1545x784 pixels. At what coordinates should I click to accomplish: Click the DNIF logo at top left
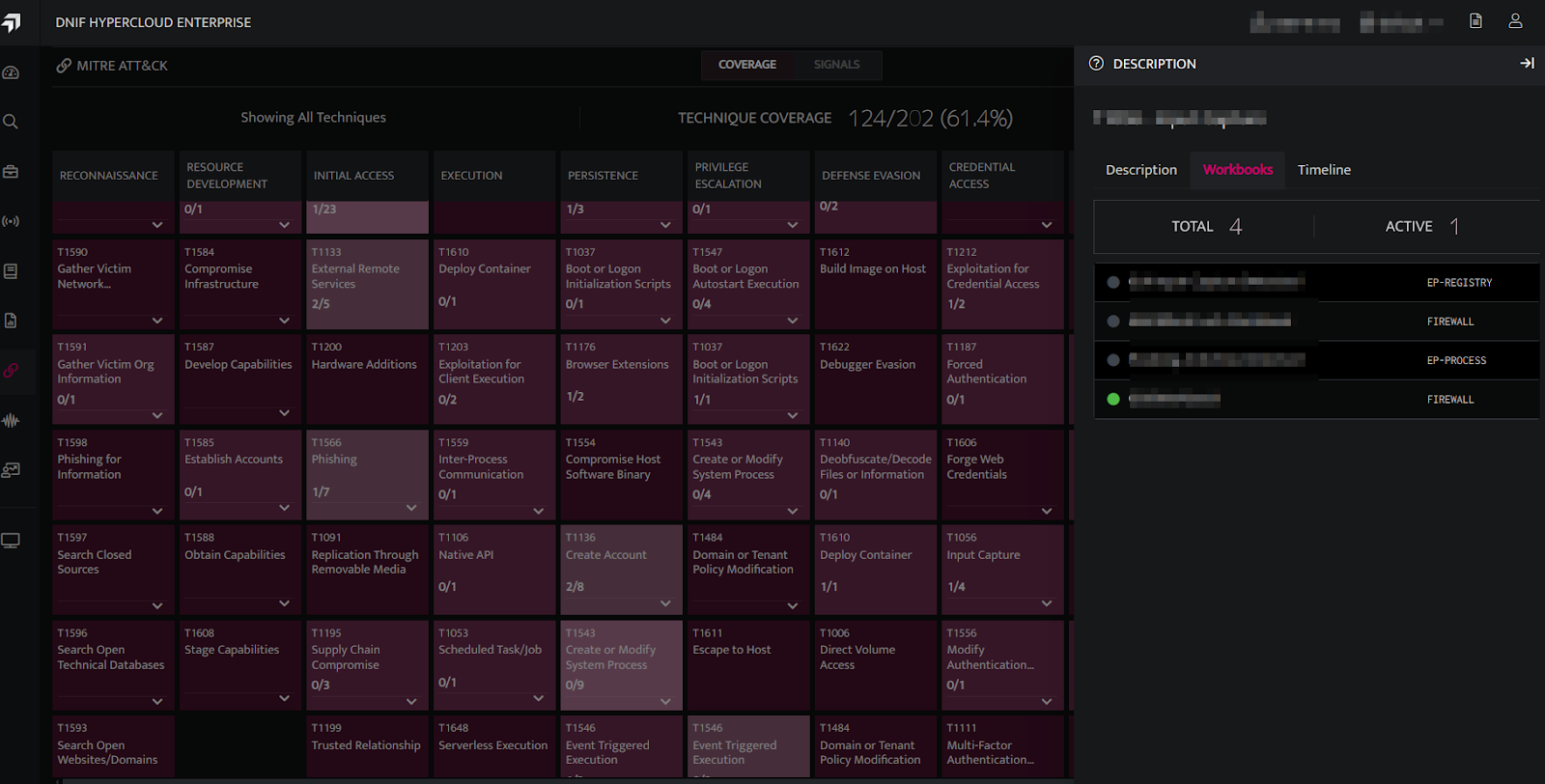click(x=12, y=22)
